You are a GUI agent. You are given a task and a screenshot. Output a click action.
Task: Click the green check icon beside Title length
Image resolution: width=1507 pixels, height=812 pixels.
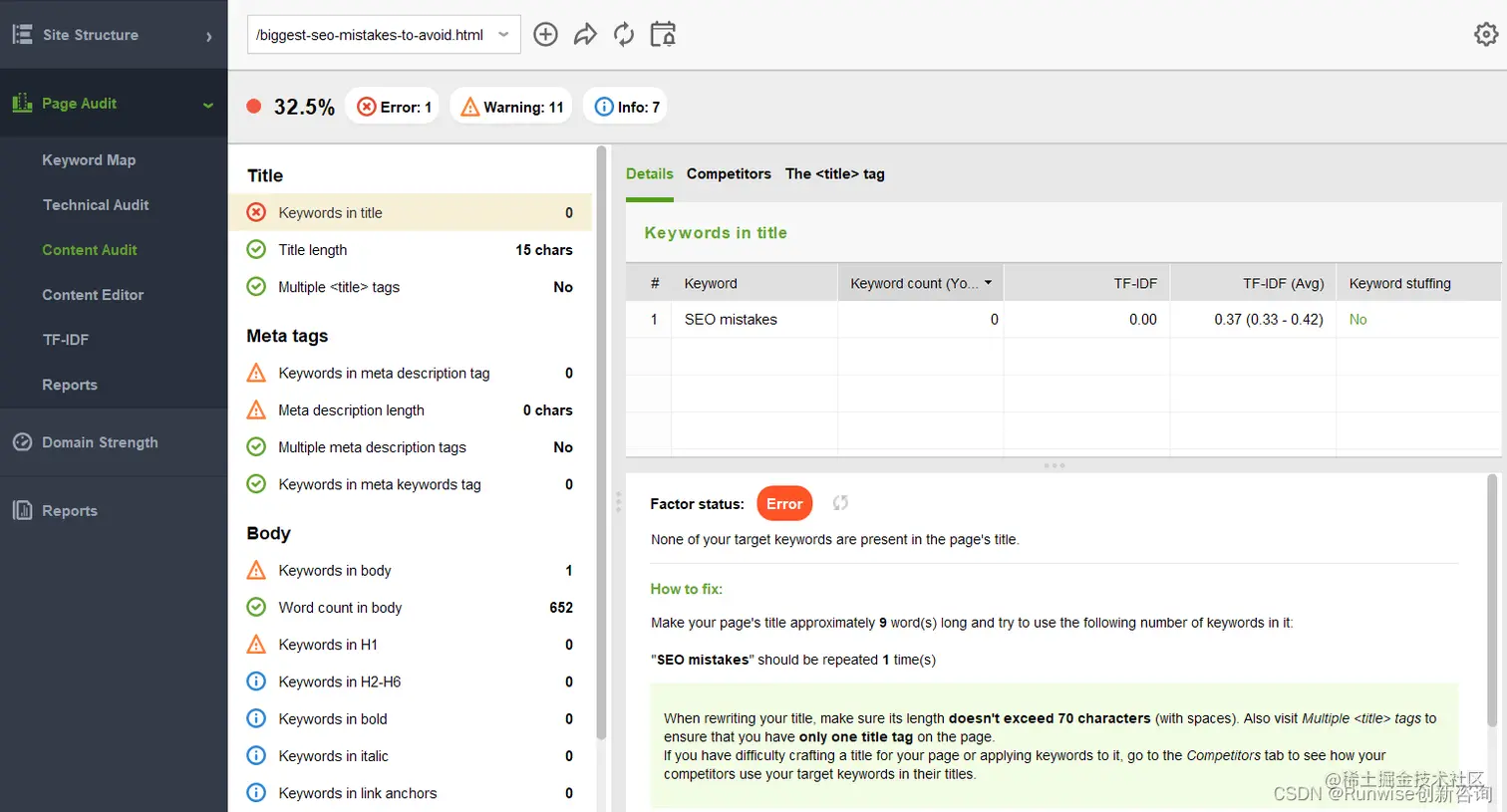(x=256, y=249)
